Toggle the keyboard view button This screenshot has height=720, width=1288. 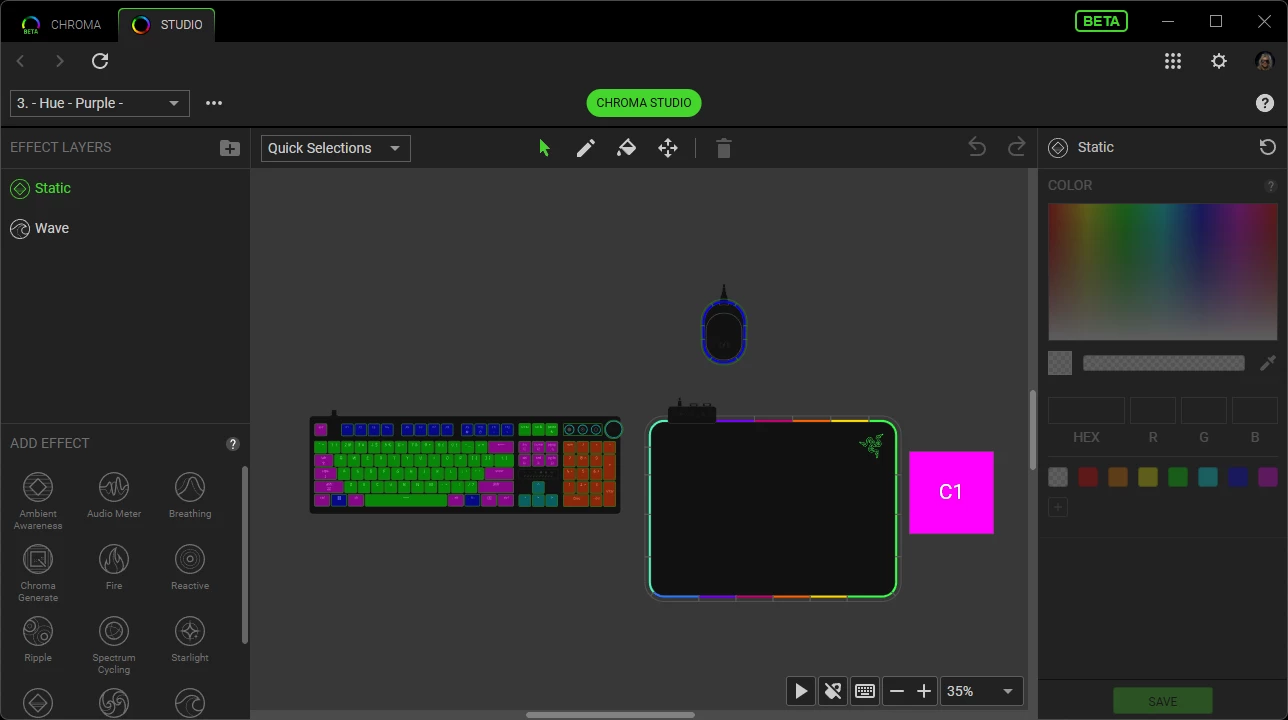pos(865,691)
